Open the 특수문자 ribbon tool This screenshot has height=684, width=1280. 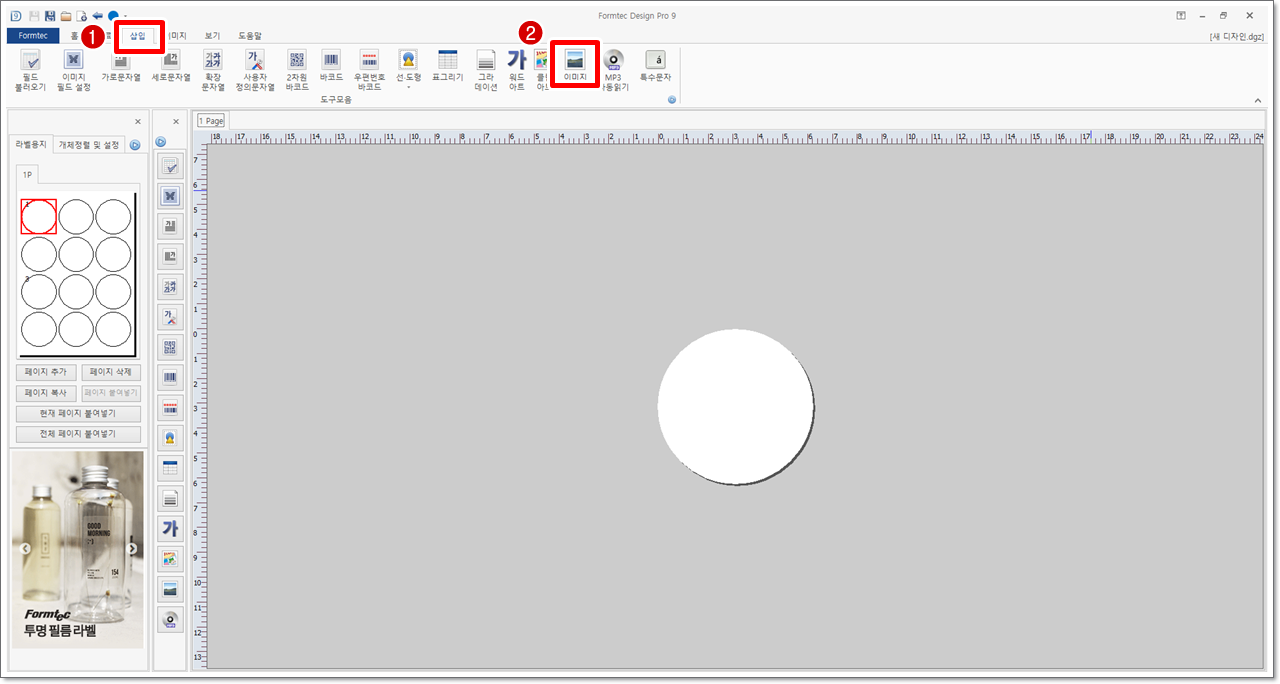tap(656, 66)
